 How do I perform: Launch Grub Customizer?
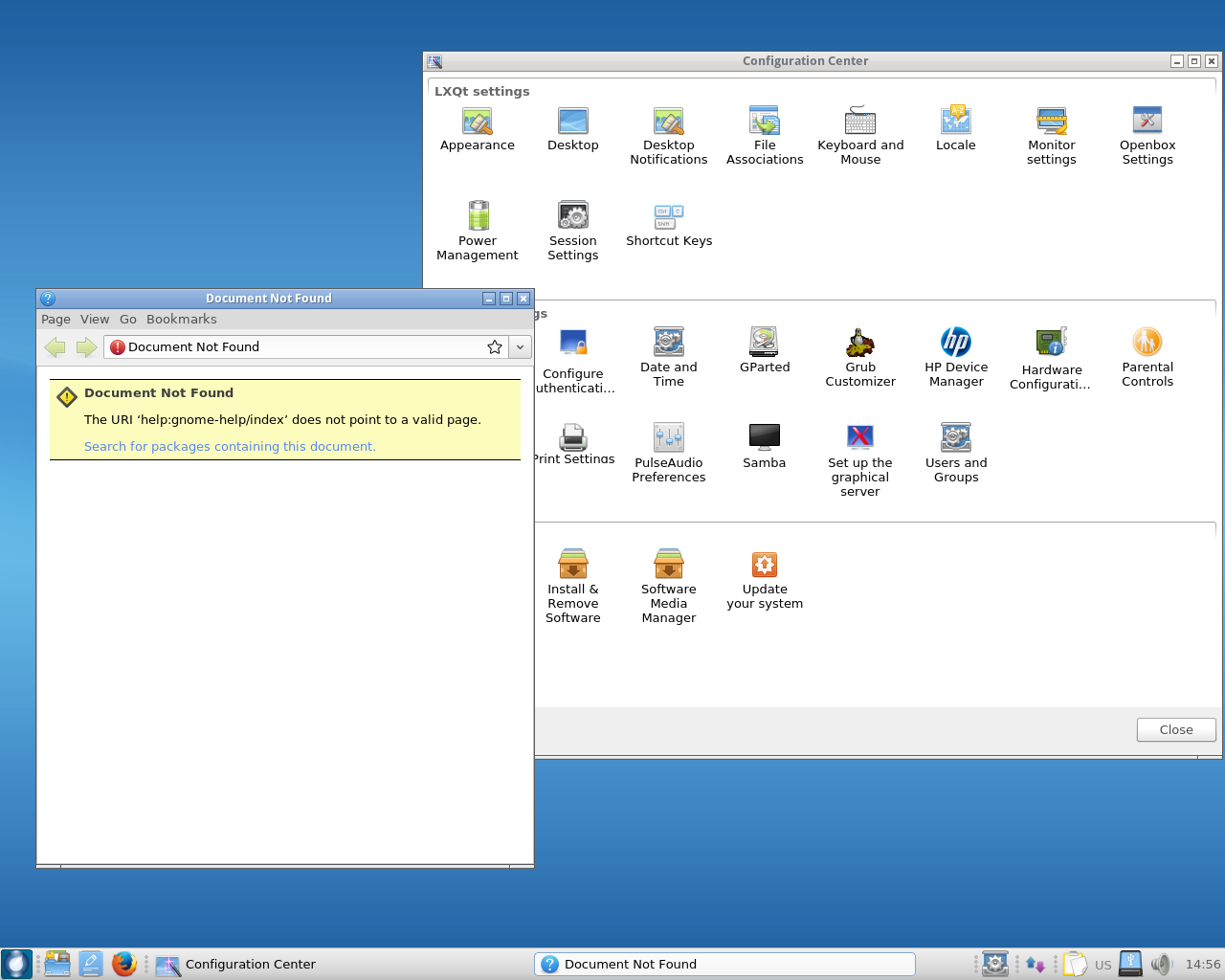point(860,358)
